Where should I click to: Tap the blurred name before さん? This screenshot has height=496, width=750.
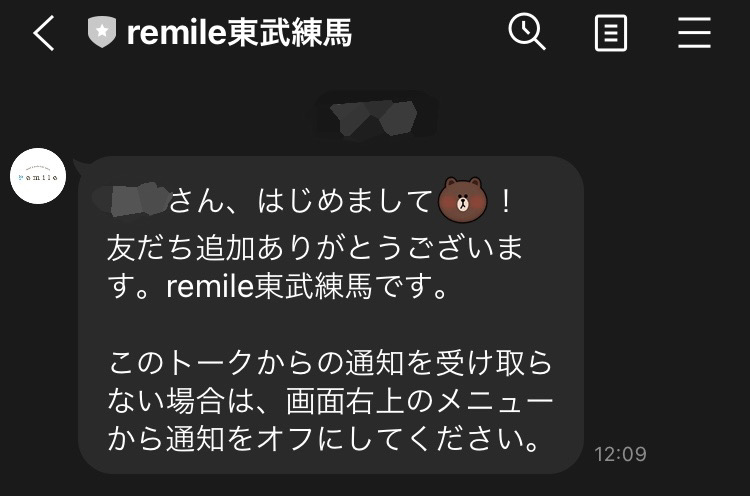pos(135,201)
